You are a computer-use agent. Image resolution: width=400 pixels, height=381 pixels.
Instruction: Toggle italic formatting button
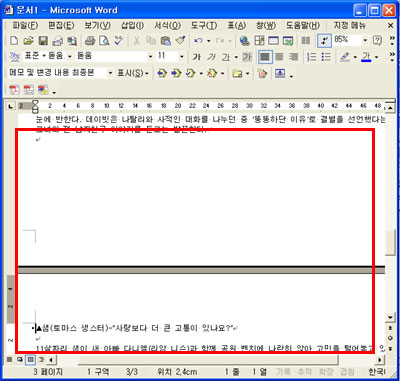211,57
